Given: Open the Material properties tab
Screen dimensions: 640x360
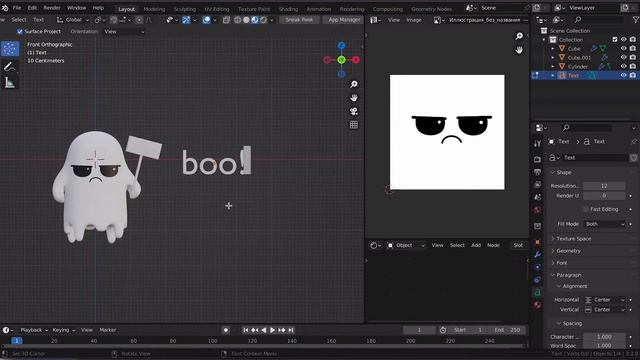Looking at the screenshot, I should [x=537, y=305].
